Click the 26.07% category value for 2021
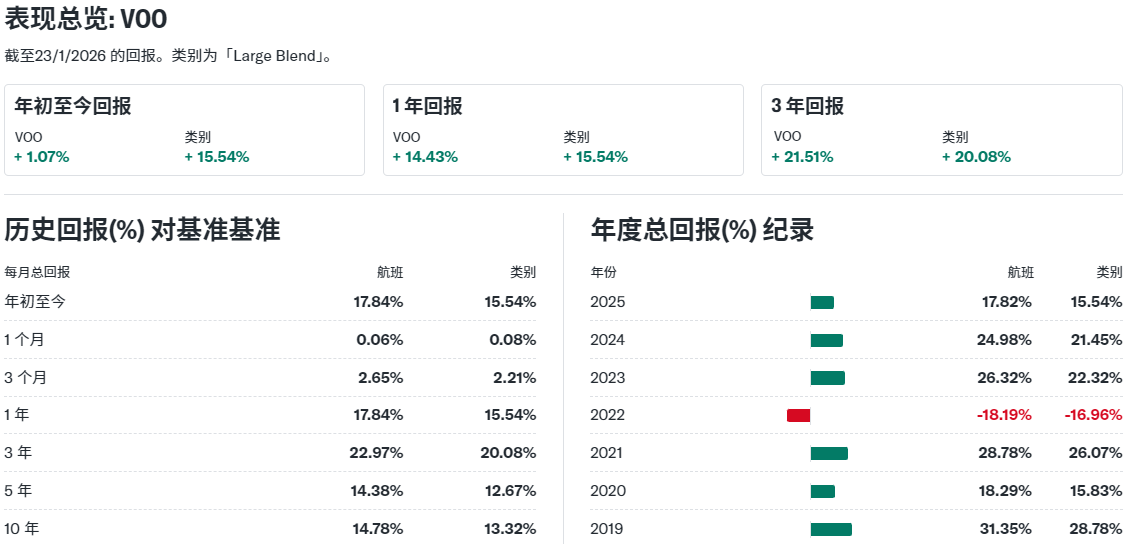 point(1095,453)
